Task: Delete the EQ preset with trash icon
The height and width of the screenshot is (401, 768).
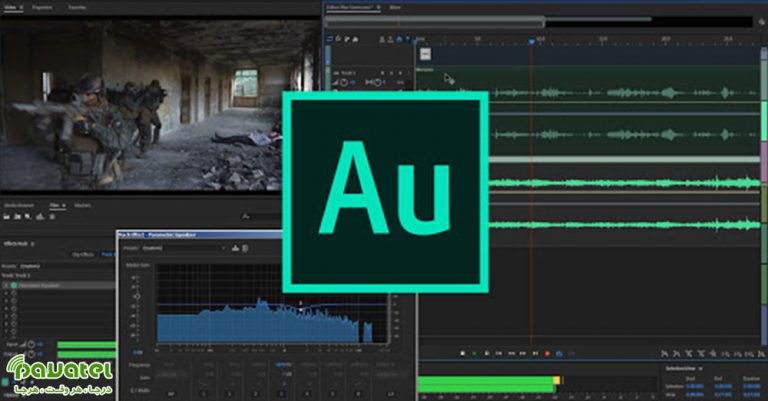Action: pos(245,248)
